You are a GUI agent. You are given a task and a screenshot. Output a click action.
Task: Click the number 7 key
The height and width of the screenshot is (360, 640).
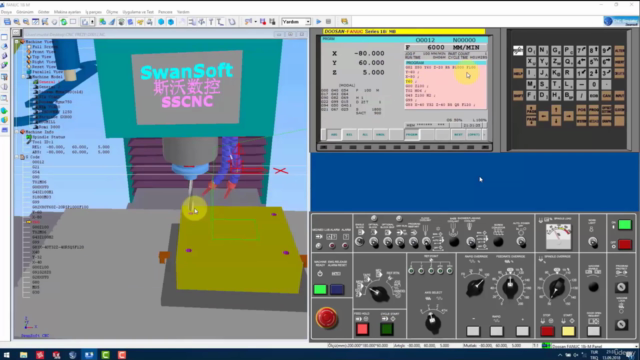(581, 51)
